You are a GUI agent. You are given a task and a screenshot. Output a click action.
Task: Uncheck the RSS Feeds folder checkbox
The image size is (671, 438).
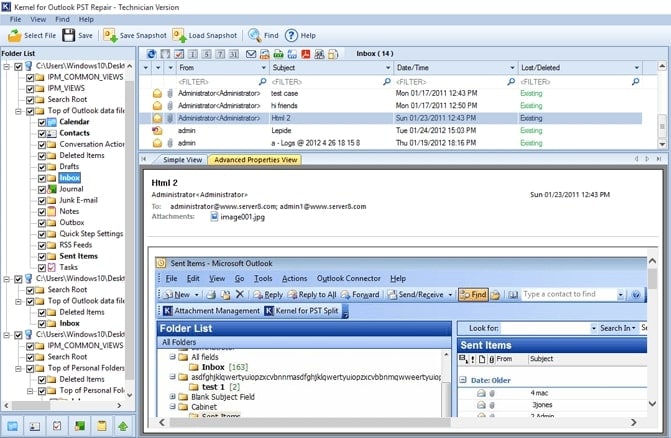click(42, 246)
